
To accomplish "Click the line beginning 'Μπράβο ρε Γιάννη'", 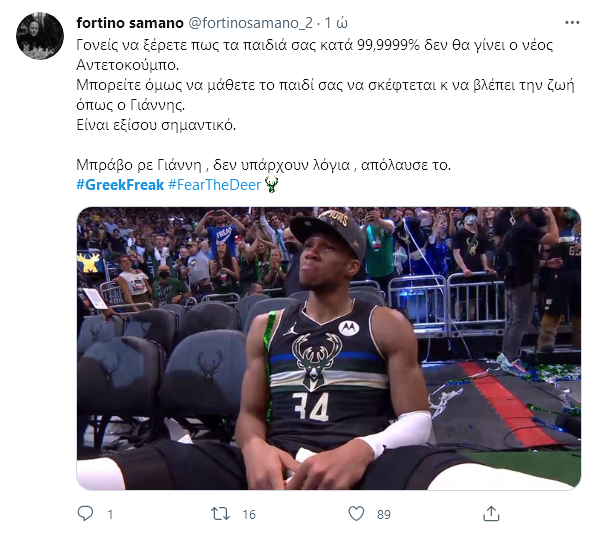I will coord(264,165).
